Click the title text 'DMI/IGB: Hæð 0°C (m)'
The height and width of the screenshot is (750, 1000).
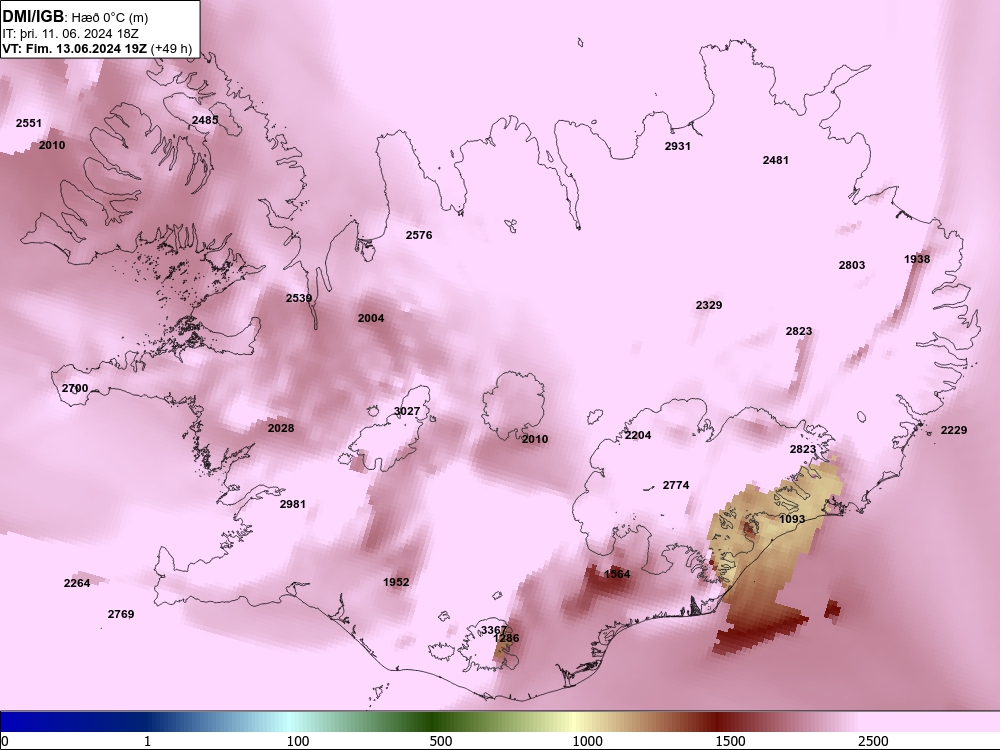[75, 17]
